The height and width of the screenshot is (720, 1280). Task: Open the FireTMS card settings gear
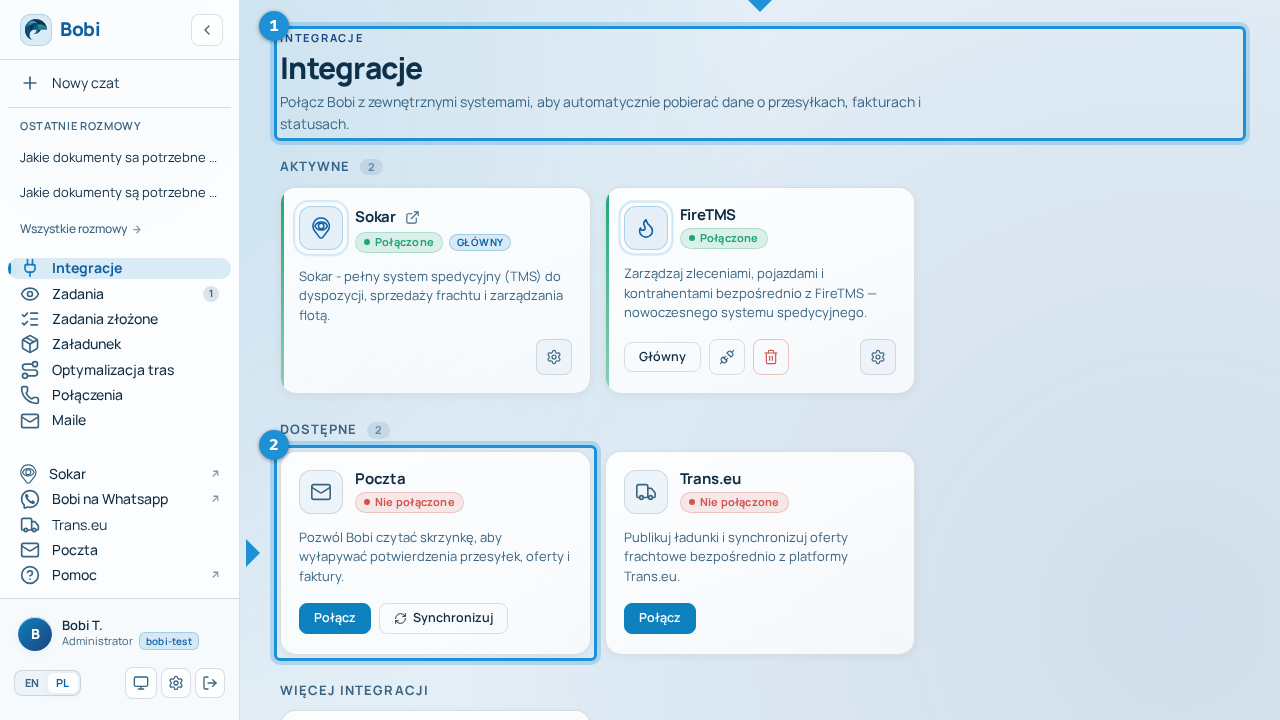[878, 357]
